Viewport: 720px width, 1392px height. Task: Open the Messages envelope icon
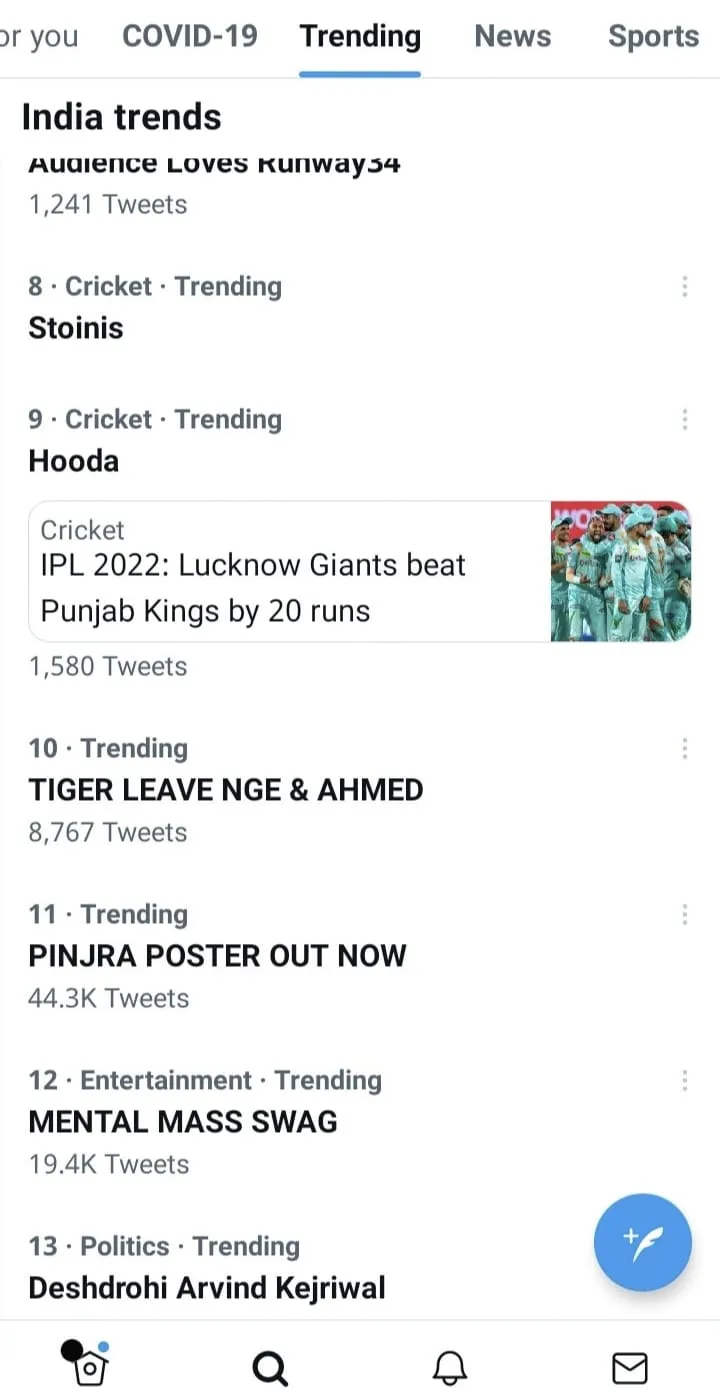(630, 1366)
